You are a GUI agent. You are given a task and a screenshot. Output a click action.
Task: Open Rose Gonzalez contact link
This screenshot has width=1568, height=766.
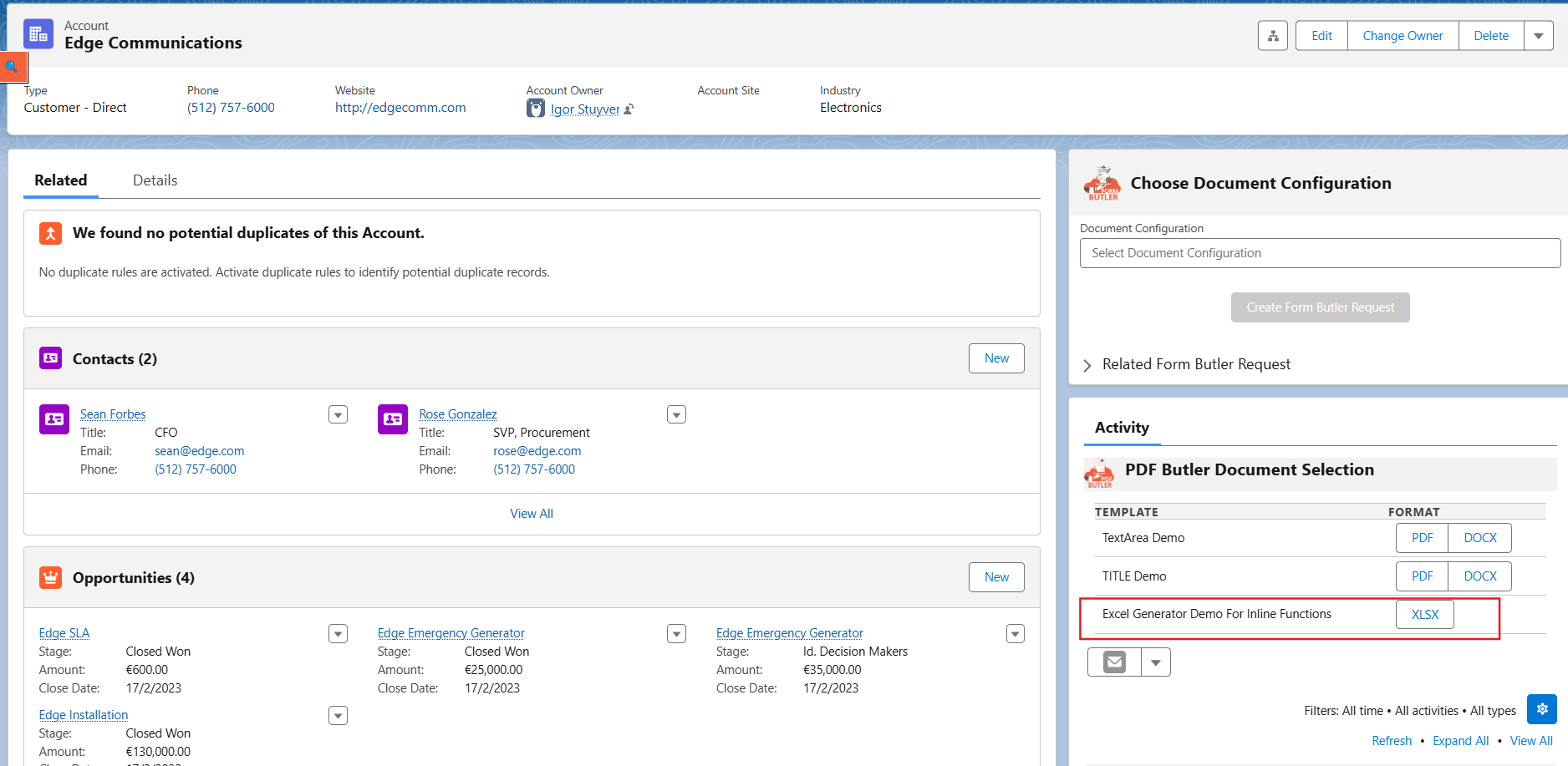tap(457, 414)
